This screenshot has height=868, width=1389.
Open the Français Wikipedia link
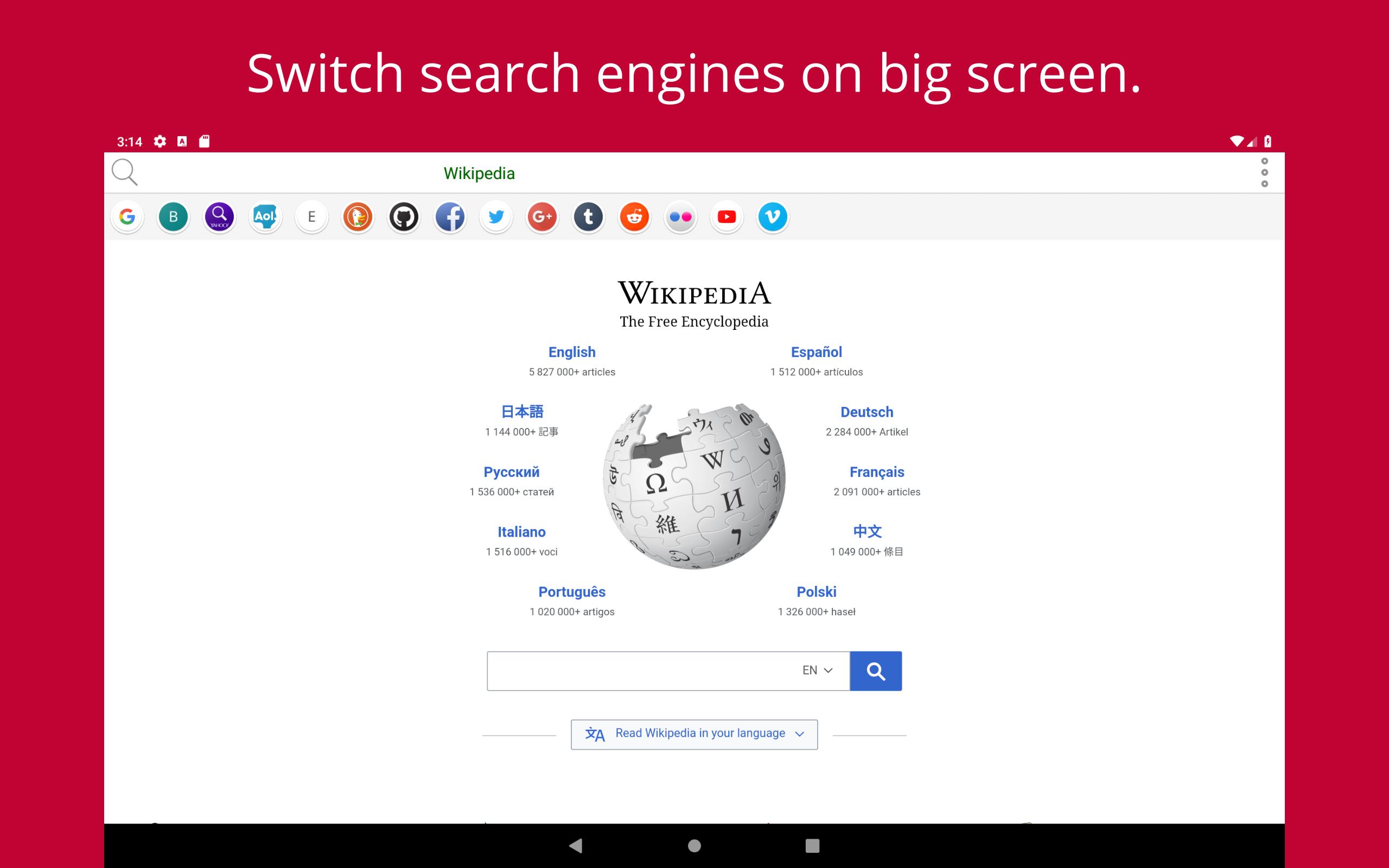(x=876, y=472)
